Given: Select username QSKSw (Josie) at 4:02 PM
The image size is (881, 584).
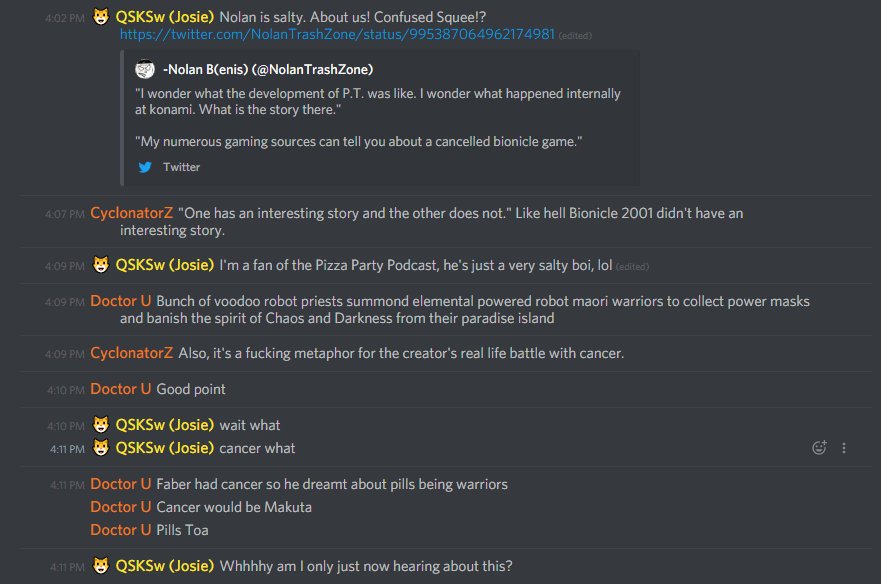Looking at the screenshot, I should click(165, 17).
